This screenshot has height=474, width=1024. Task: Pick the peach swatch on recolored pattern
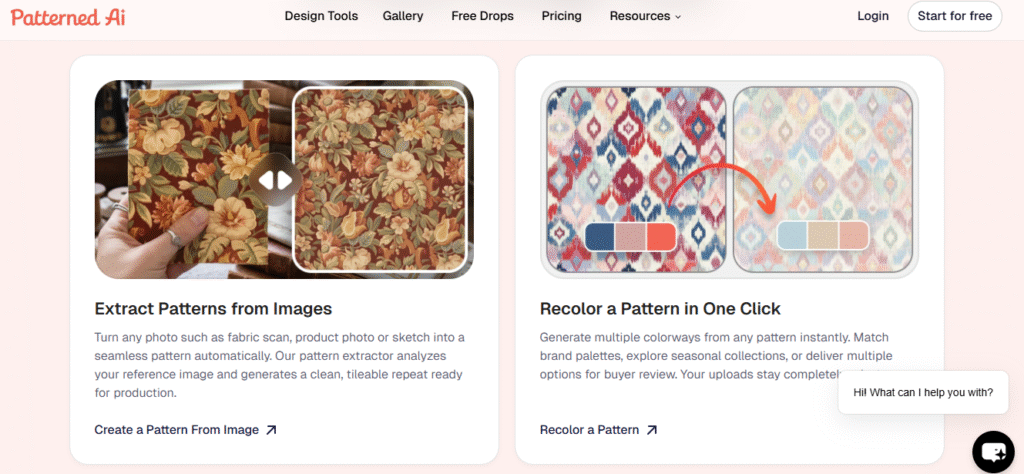coord(853,236)
